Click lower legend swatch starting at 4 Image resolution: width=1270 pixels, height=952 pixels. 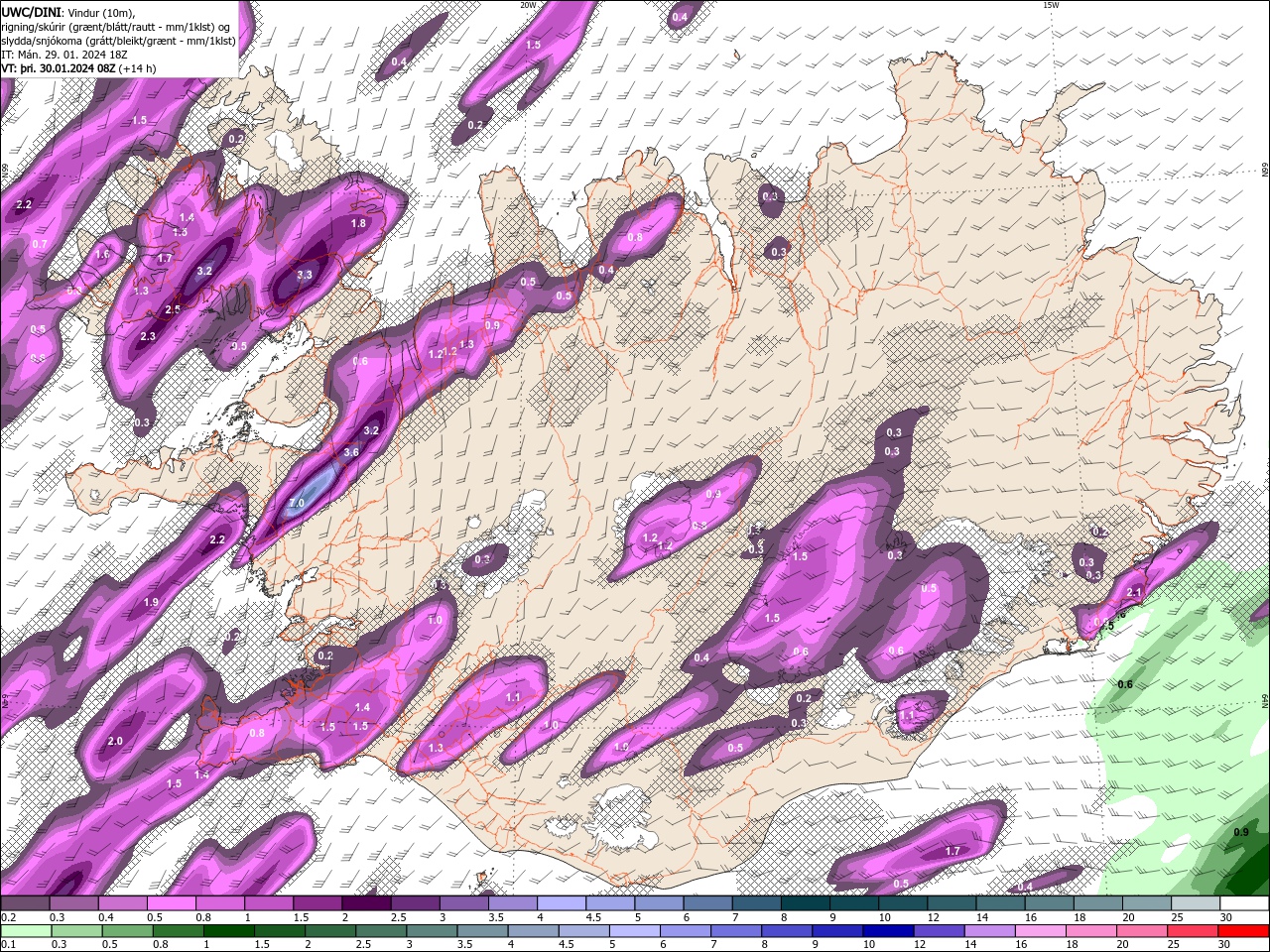pos(533,931)
